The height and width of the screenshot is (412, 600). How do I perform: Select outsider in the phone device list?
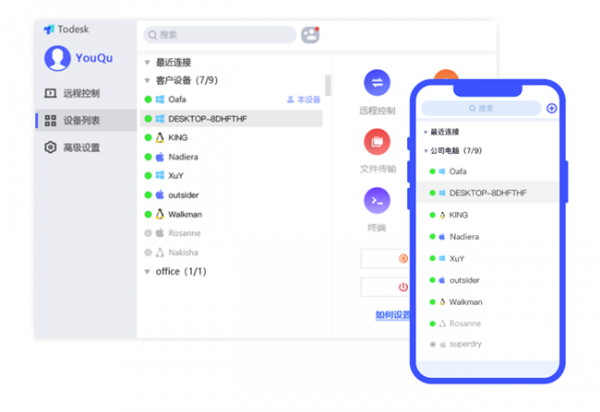point(488,280)
